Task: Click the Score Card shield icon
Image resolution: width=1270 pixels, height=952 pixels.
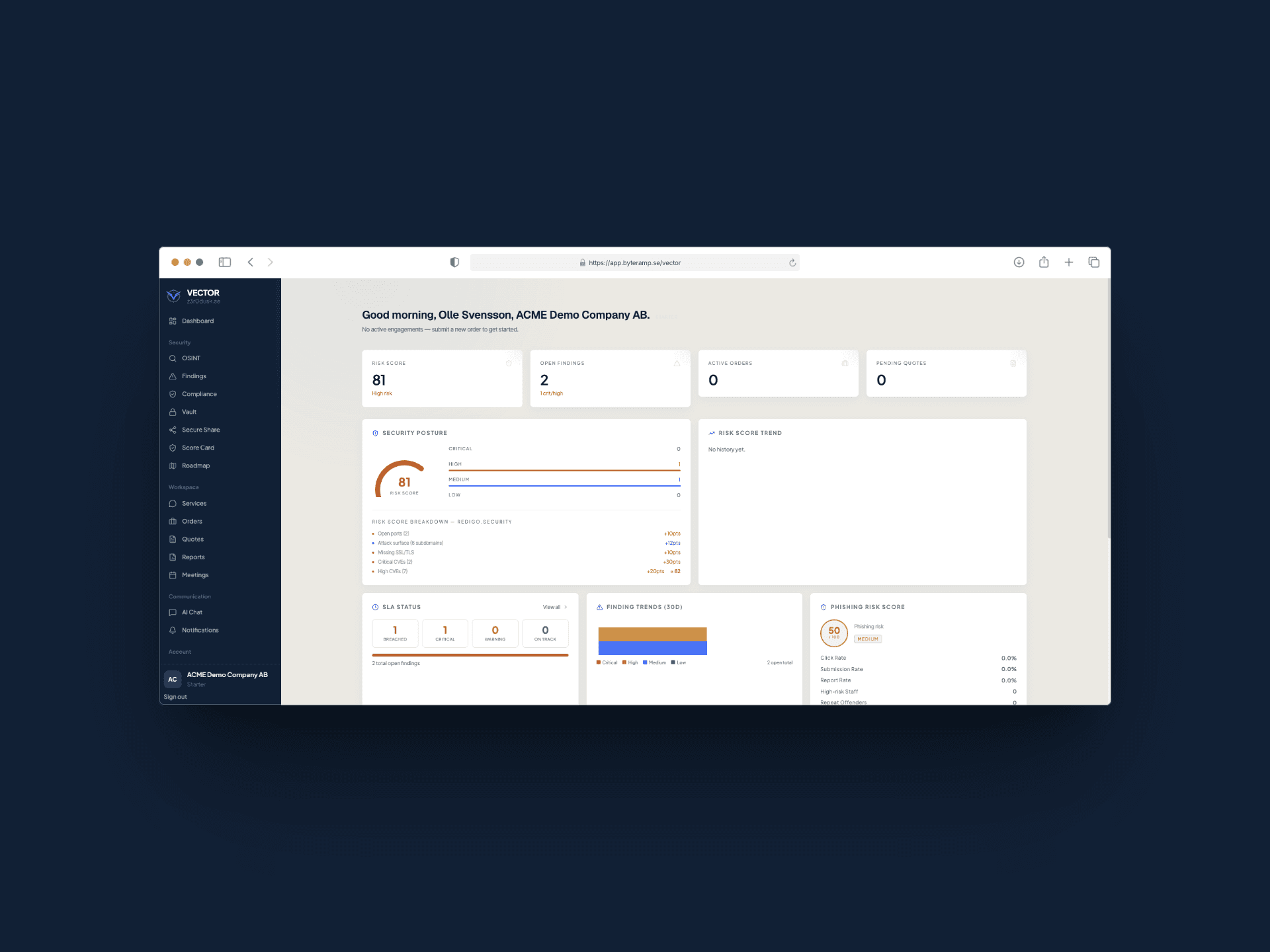Action: (173, 448)
